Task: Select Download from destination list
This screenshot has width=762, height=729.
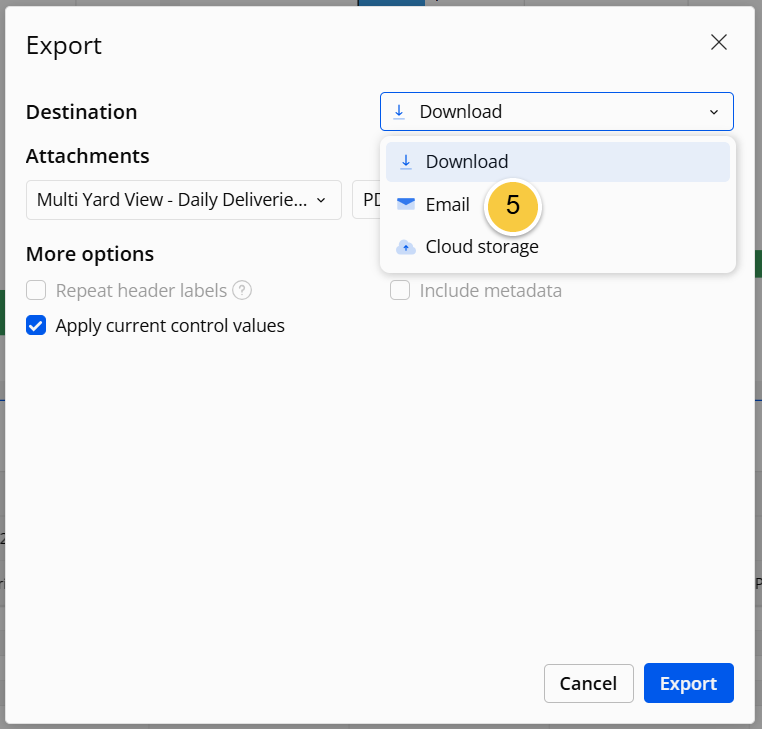Action: (x=558, y=162)
